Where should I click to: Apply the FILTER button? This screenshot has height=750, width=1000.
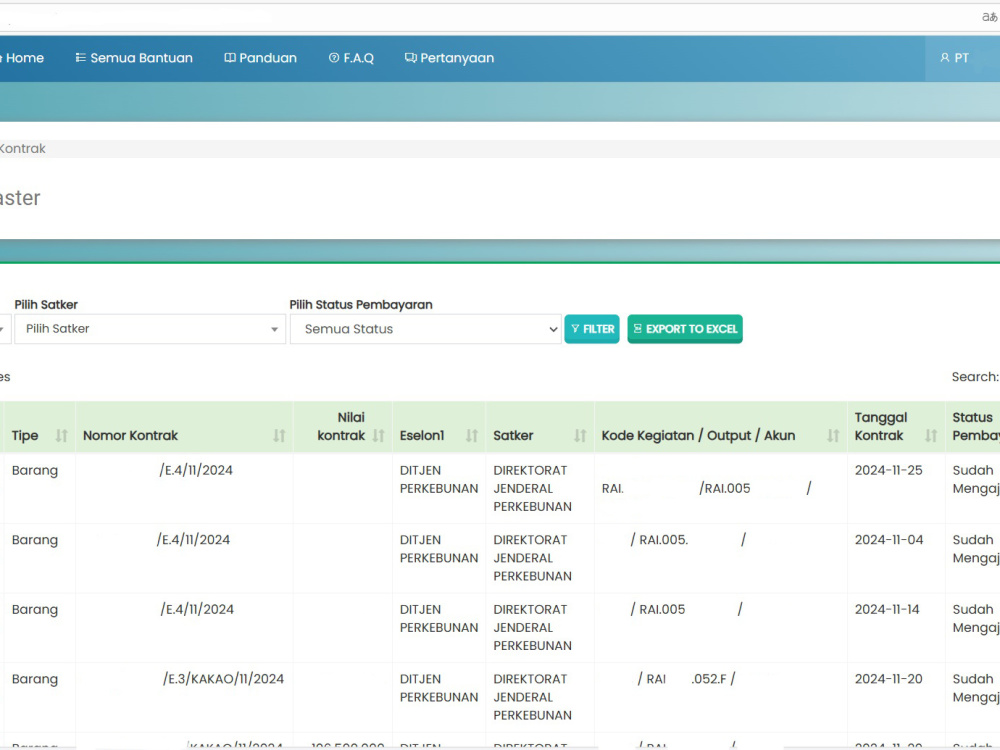(592, 329)
